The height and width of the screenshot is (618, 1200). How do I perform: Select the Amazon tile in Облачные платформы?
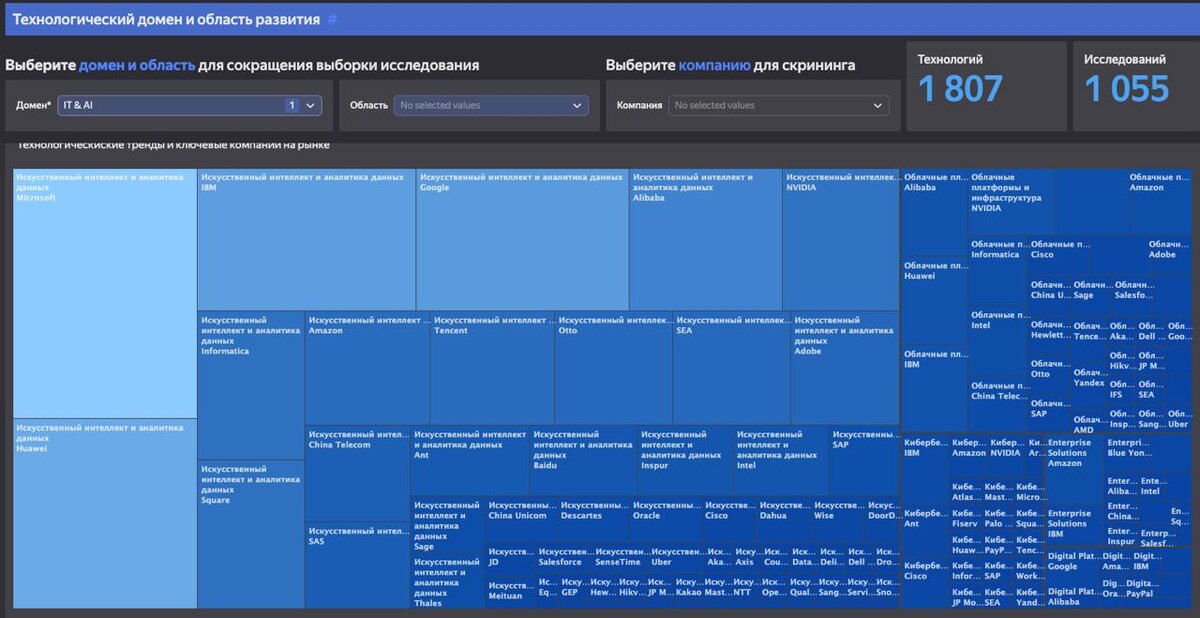pos(1159,201)
